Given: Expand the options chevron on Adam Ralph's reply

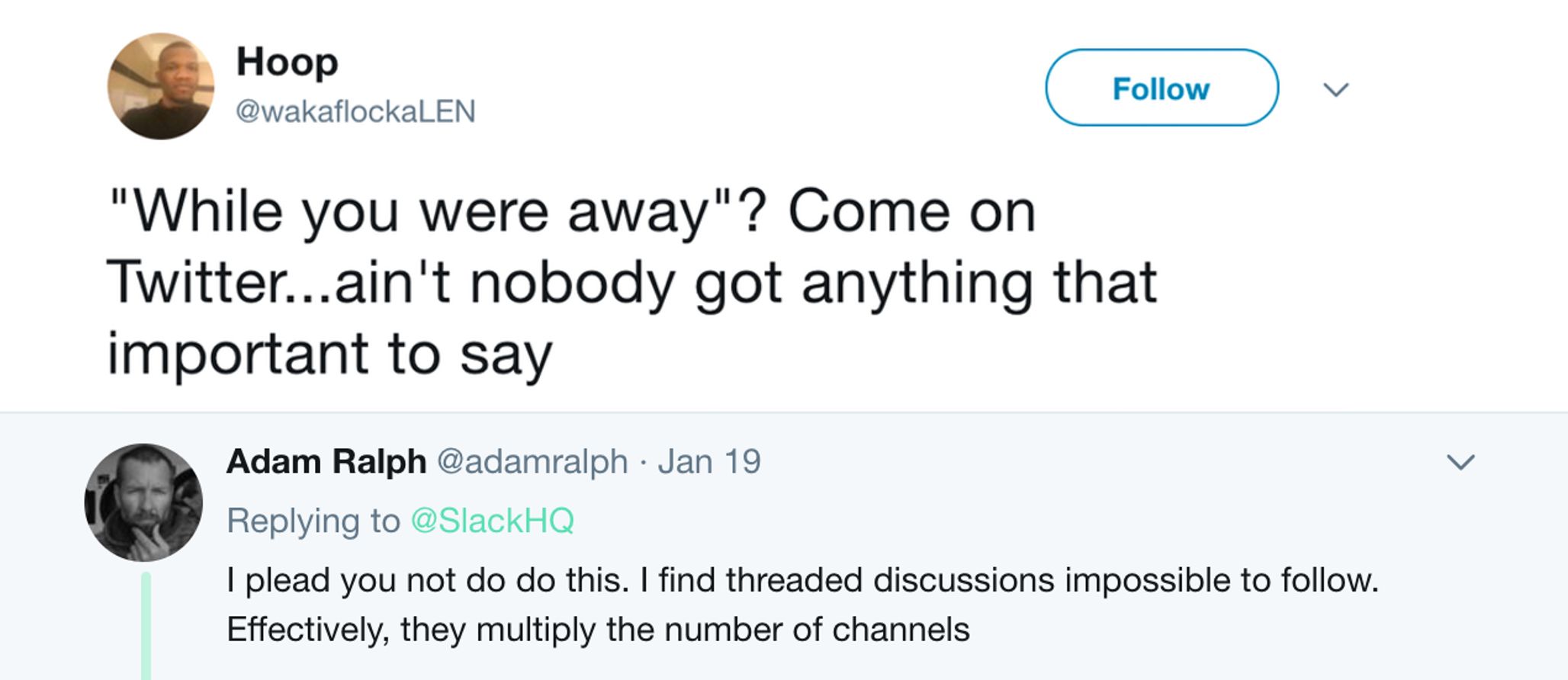Looking at the screenshot, I should click(x=1461, y=462).
